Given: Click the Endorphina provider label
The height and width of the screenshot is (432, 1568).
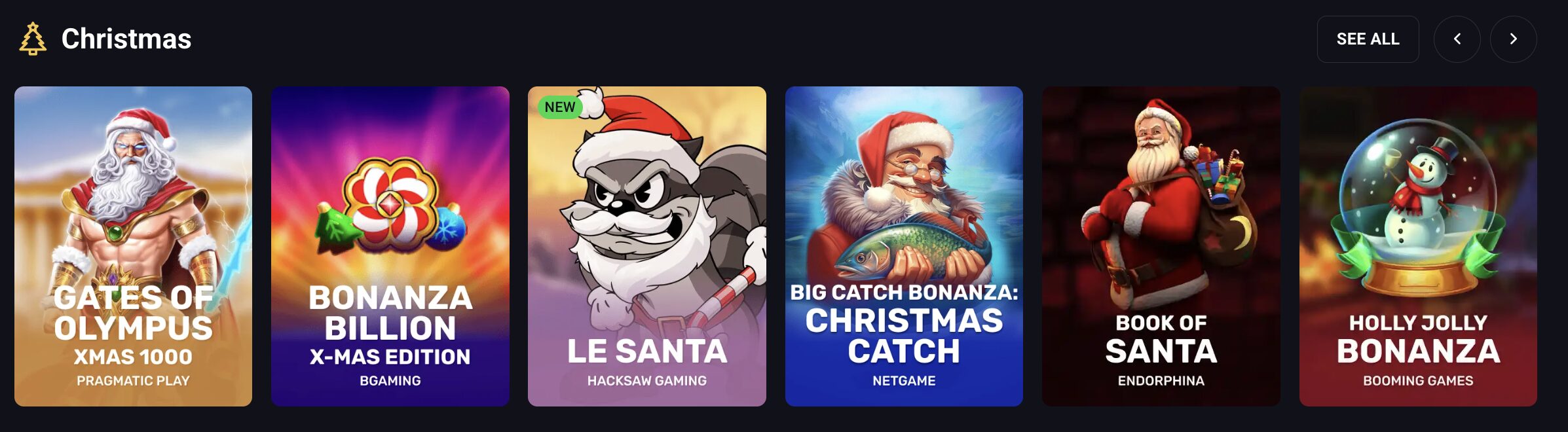Looking at the screenshot, I should pyautogui.click(x=1161, y=381).
